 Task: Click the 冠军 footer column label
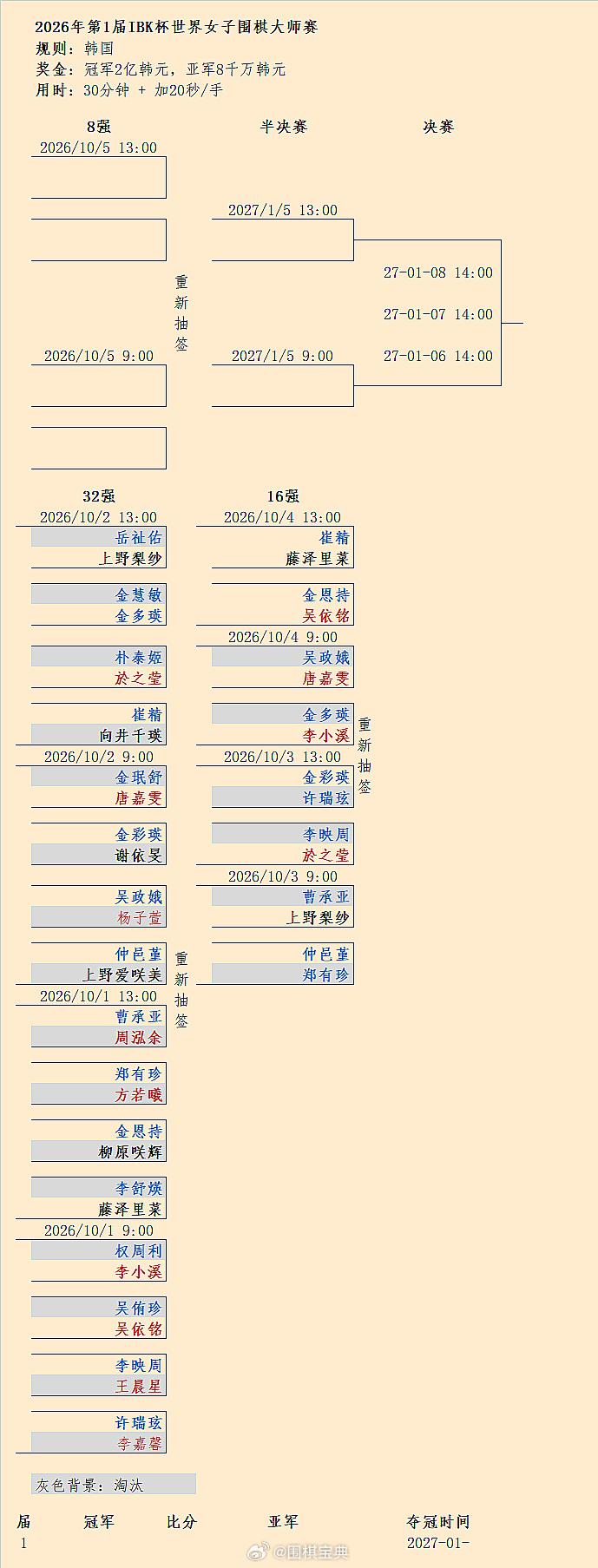pyautogui.click(x=99, y=1522)
